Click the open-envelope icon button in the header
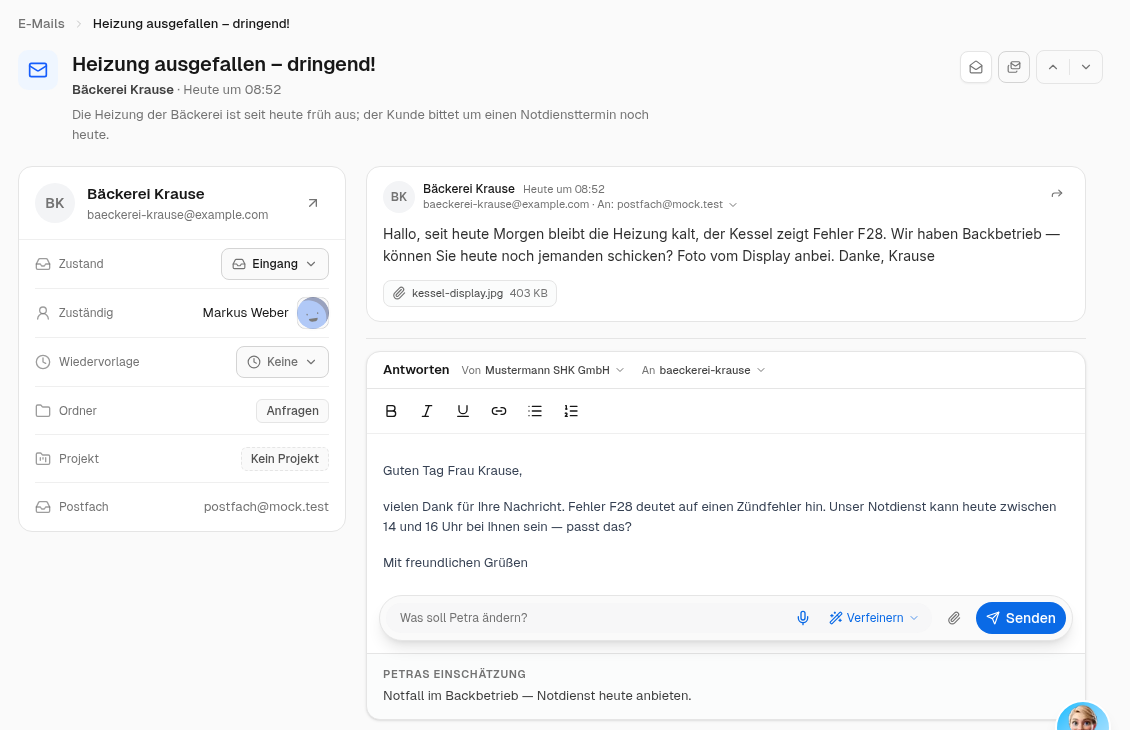 point(976,67)
